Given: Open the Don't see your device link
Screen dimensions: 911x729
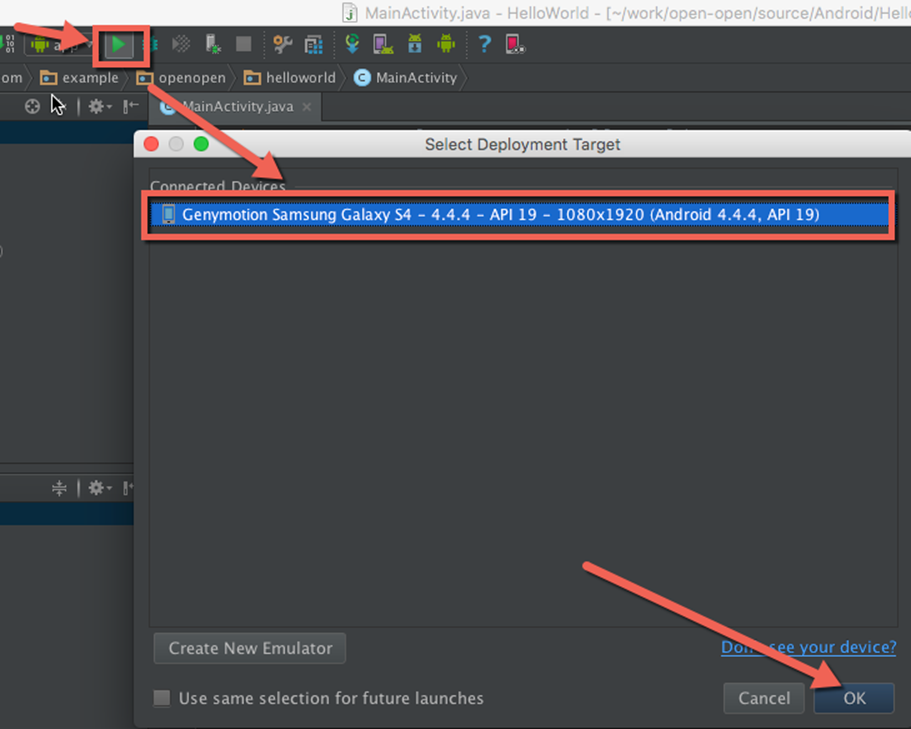Looking at the screenshot, I should (808, 647).
